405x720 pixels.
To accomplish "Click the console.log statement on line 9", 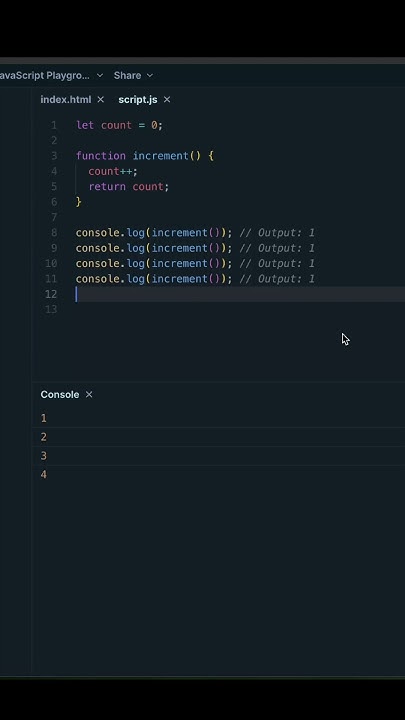I will pyautogui.click(x=154, y=248).
